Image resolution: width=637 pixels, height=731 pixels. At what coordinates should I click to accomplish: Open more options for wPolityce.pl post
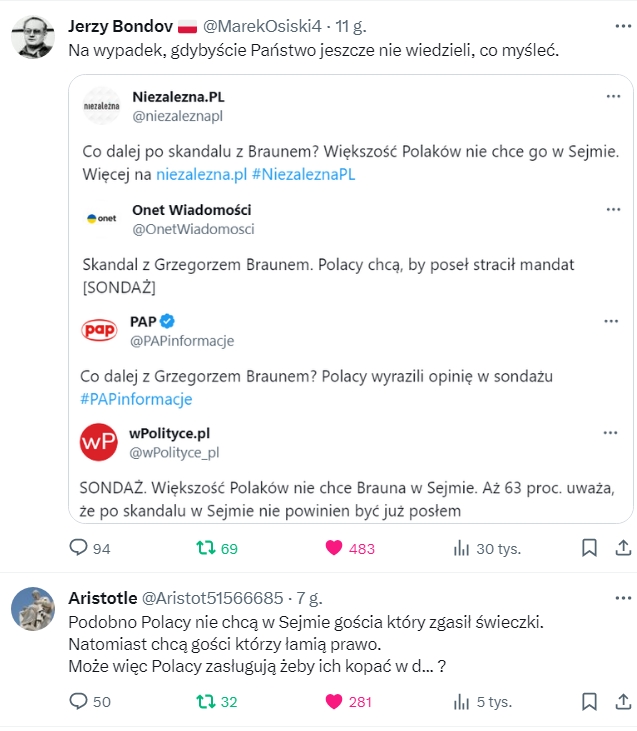(x=612, y=433)
